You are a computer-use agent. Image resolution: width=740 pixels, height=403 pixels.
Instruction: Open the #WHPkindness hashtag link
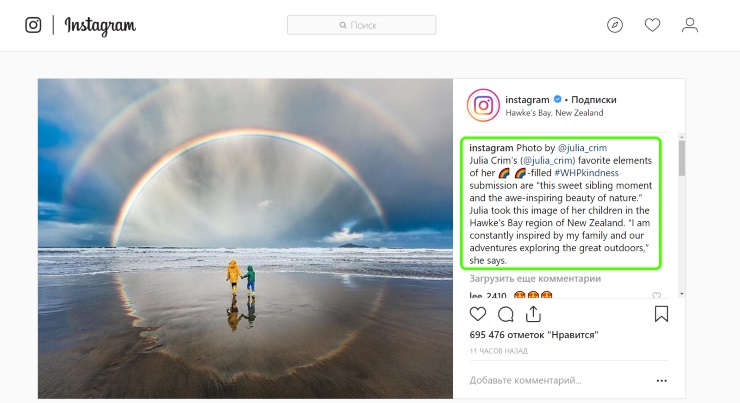coord(586,173)
